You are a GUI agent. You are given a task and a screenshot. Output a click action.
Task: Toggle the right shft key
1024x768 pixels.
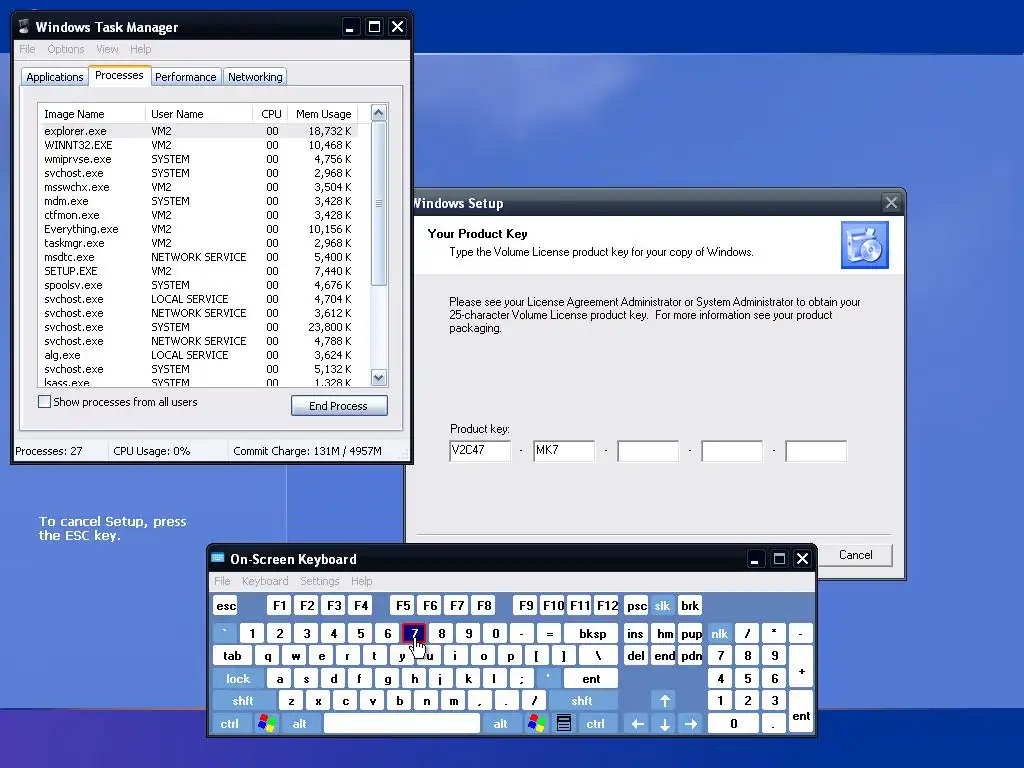581,701
